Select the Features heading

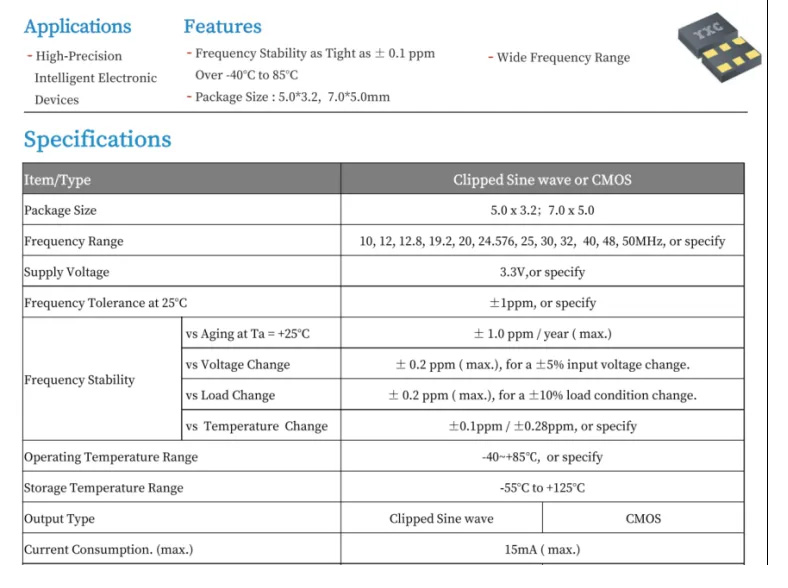coord(223,26)
